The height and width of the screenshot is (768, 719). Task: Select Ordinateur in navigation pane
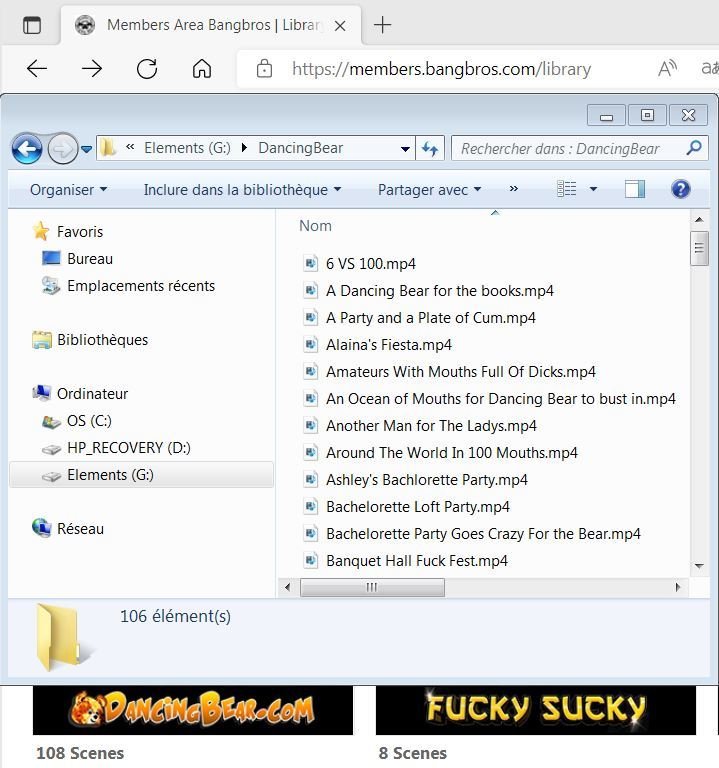pos(92,393)
